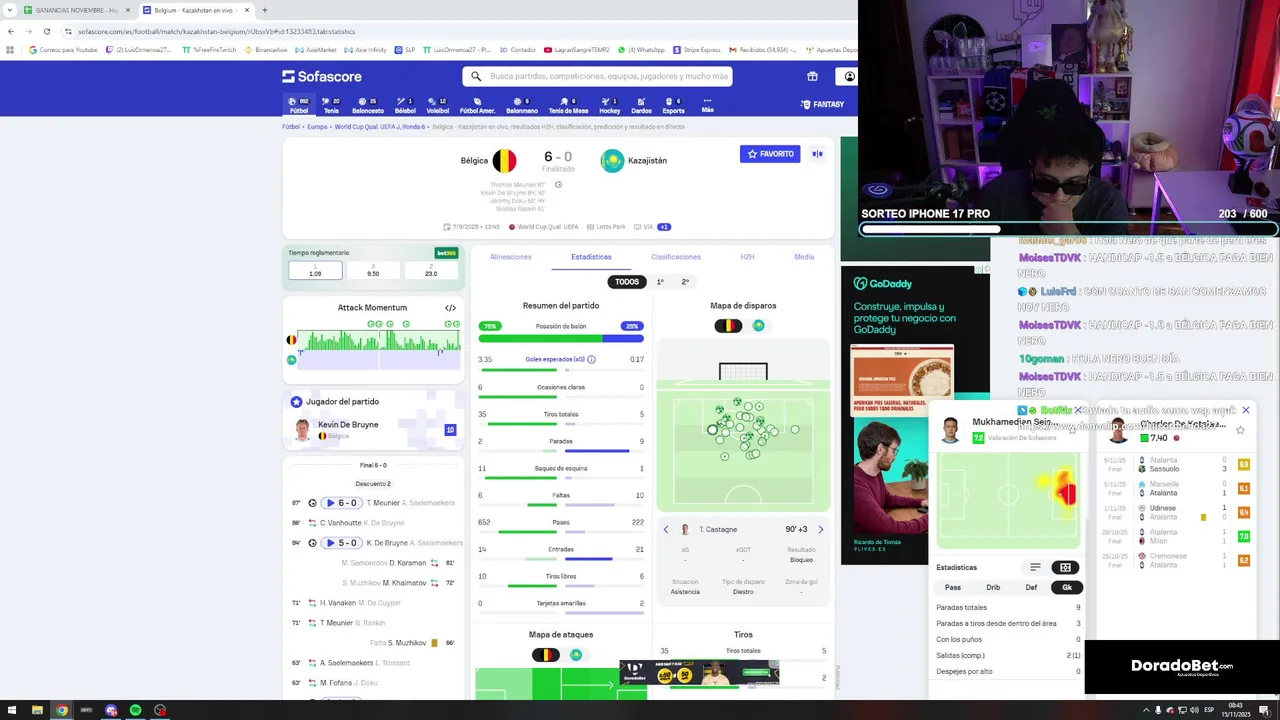Open the Sofascore home logo

click(x=322, y=76)
